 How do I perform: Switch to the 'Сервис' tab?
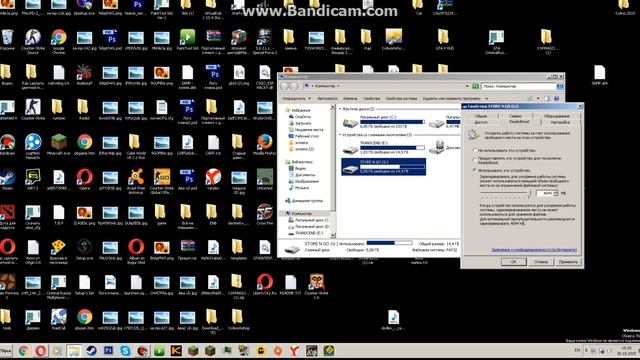click(515, 116)
